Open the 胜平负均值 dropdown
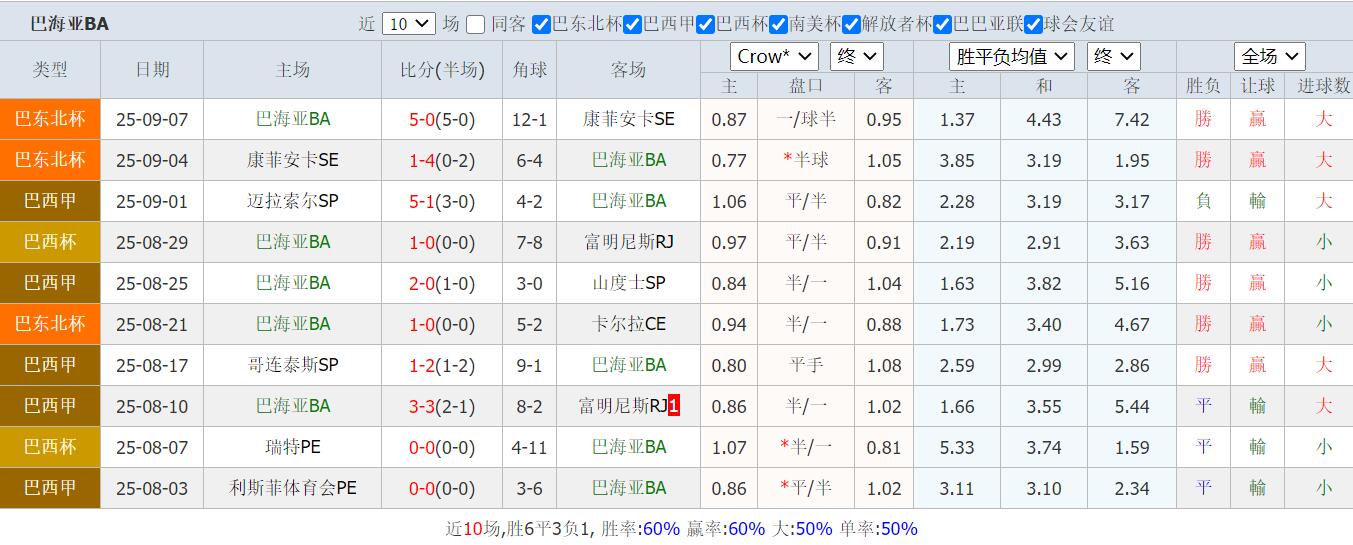This screenshot has height=545, width=1353. point(1010,57)
